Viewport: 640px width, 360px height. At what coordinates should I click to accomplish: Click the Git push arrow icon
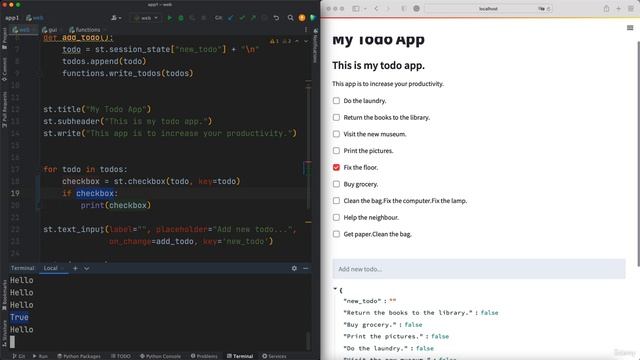(253, 18)
